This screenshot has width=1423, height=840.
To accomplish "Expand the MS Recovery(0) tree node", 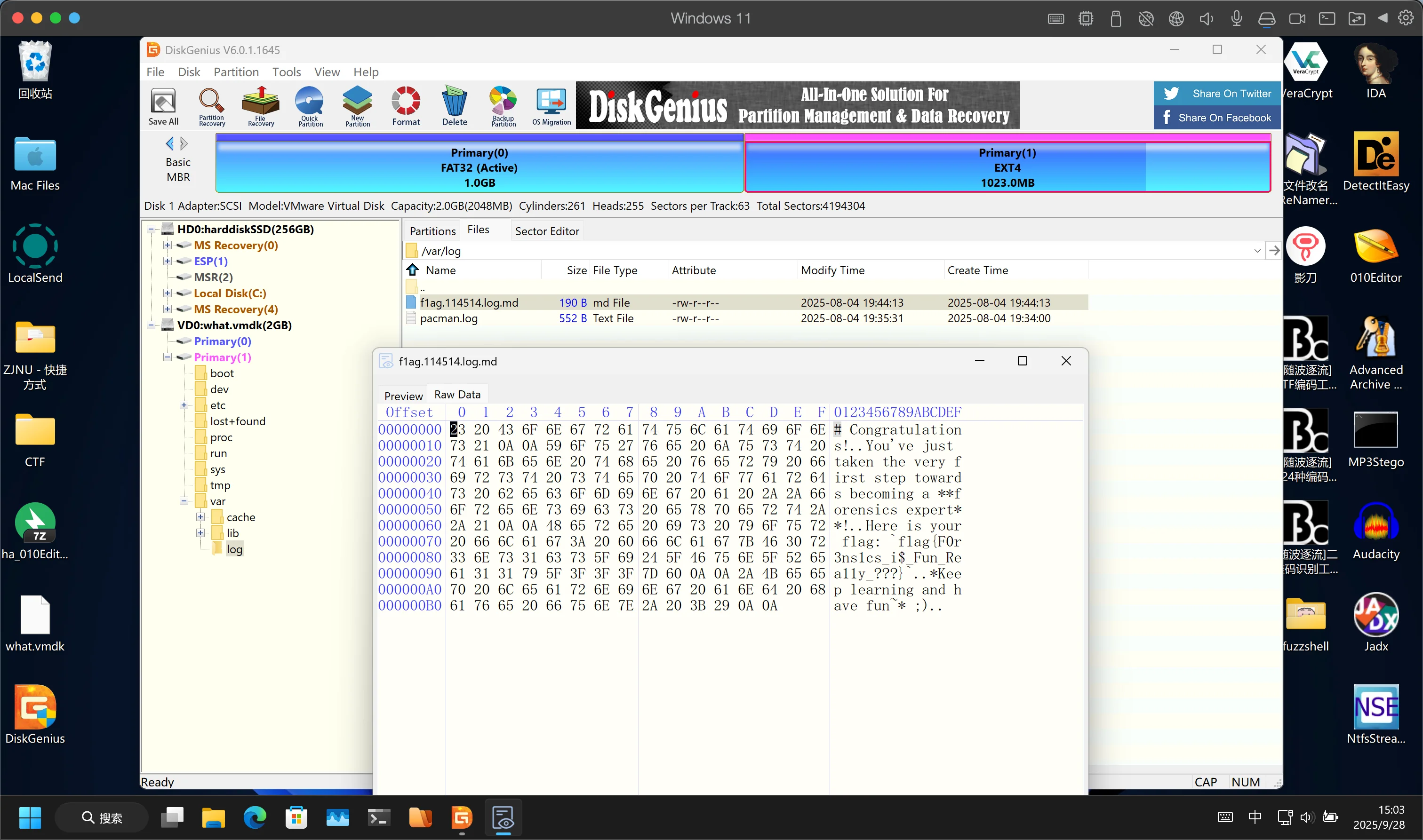I will (x=167, y=245).
